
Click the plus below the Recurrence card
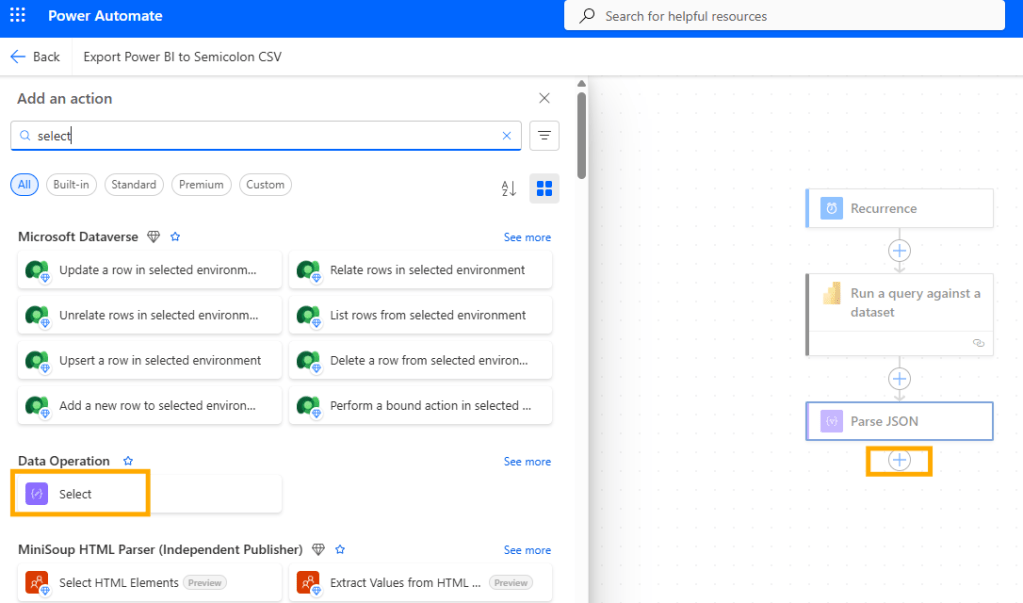pyautogui.click(x=898, y=251)
